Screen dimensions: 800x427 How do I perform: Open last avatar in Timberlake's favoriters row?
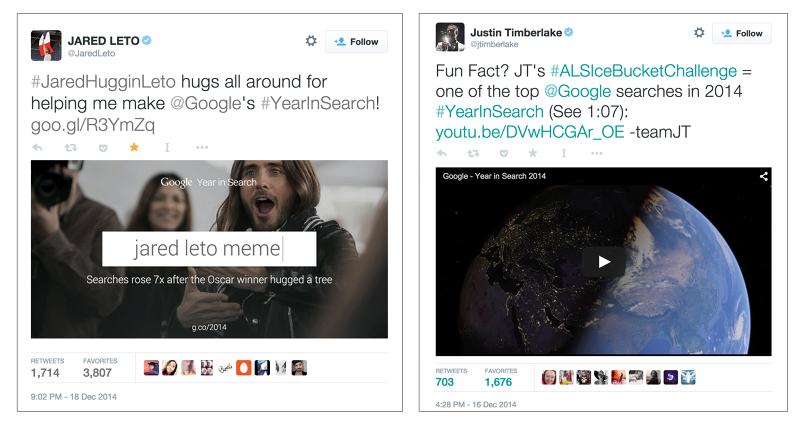coord(688,378)
